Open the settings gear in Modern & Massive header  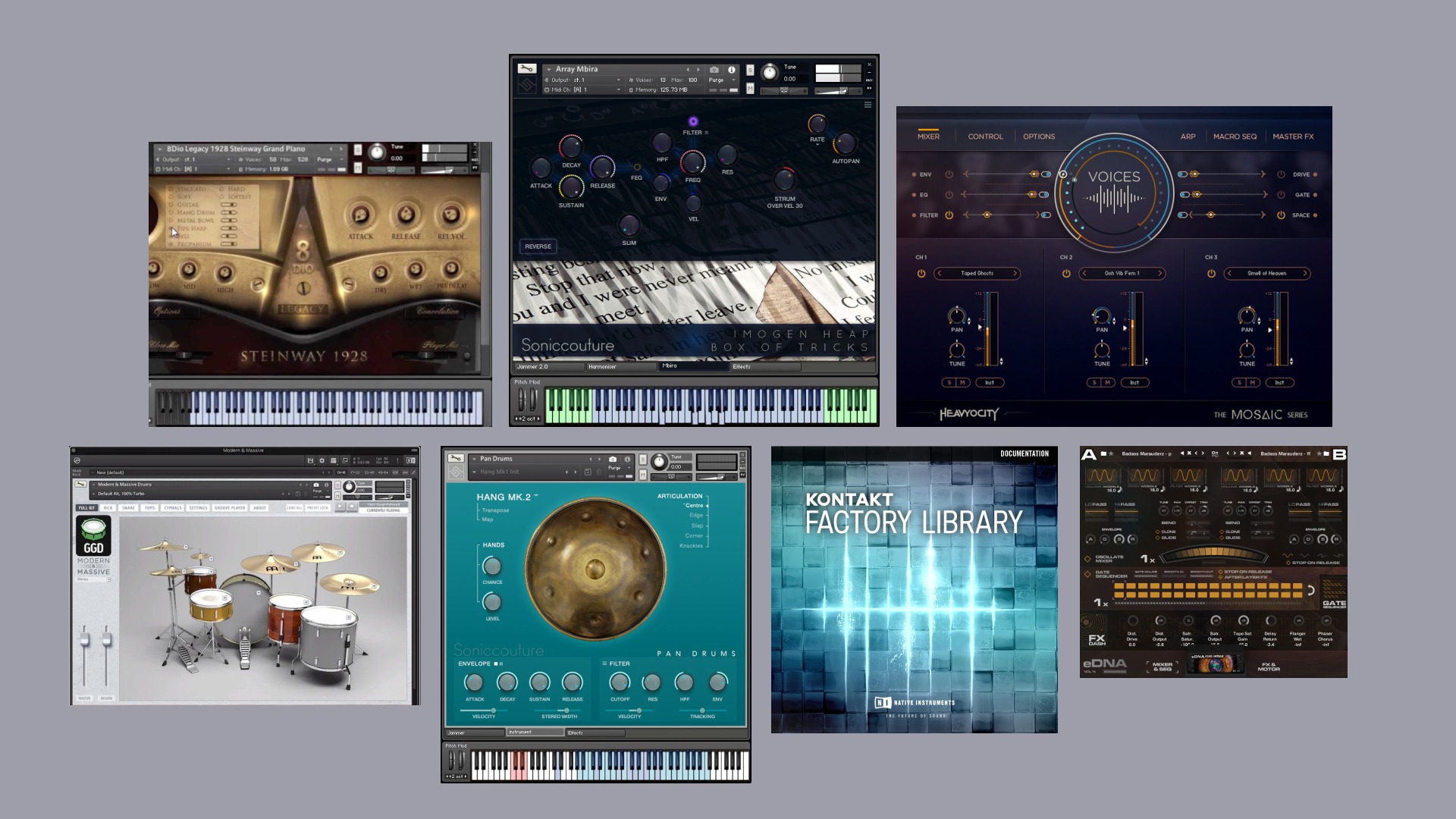pyautogui.click(x=322, y=460)
